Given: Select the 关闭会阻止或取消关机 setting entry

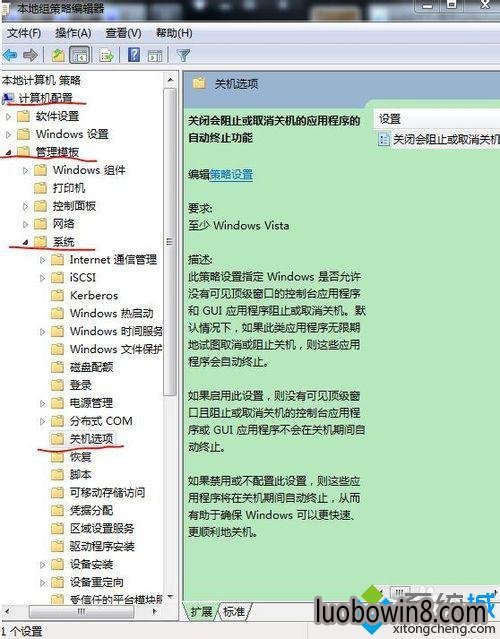Looking at the screenshot, I should coord(439,140).
